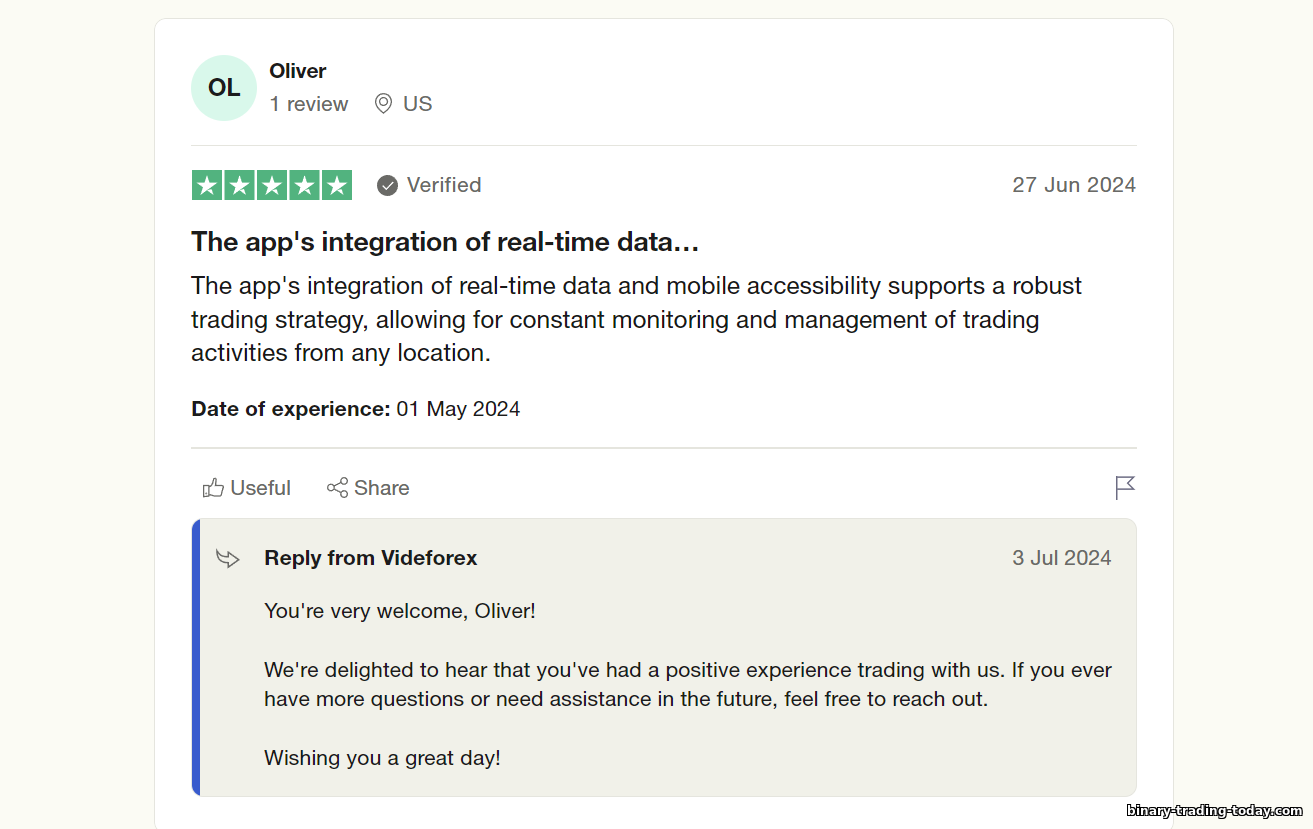The width and height of the screenshot is (1313, 829).
Task: Open review title about real-time data
Action: (x=445, y=242)
